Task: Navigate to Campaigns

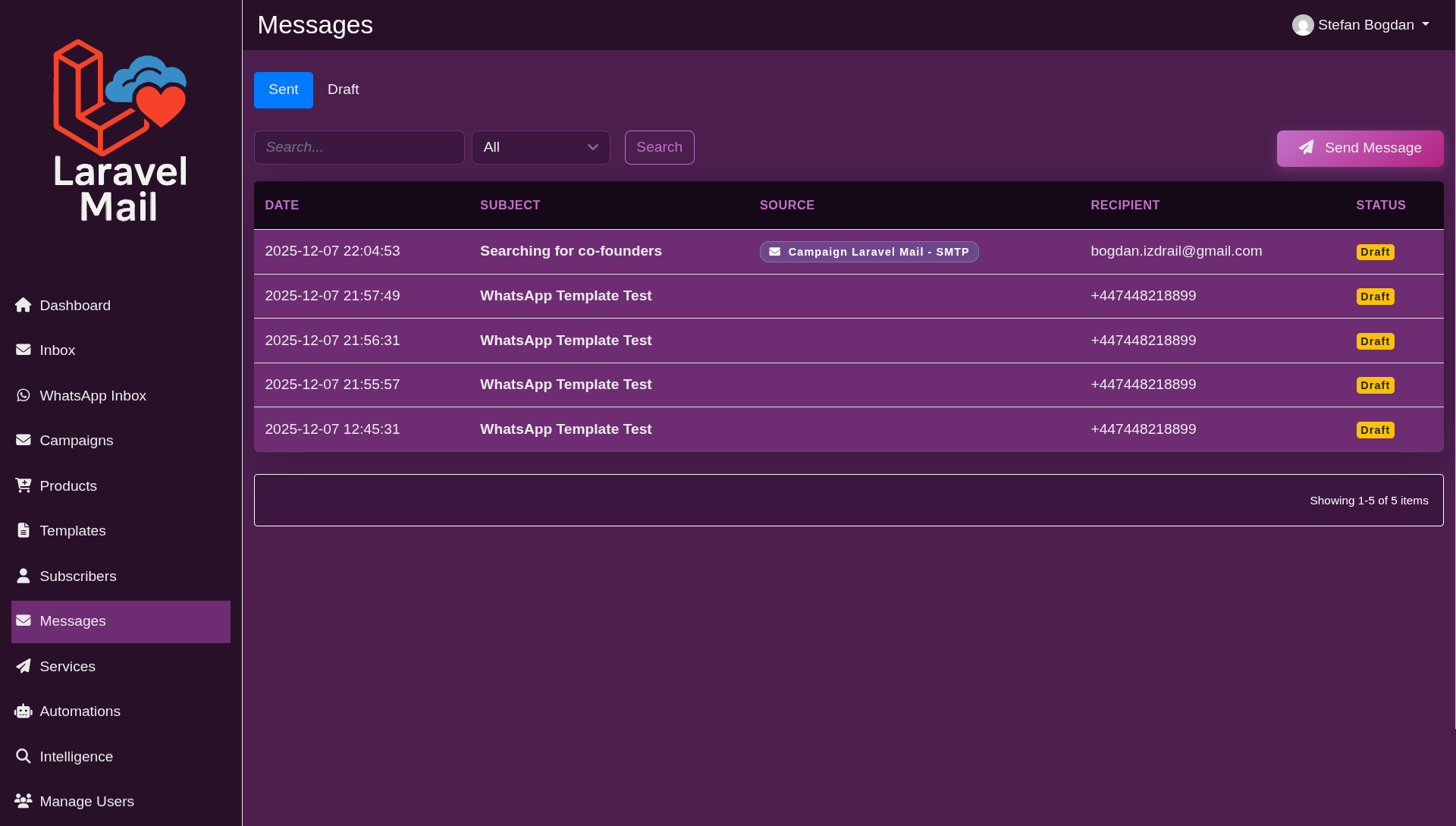Action: click(x=121, y=441)
